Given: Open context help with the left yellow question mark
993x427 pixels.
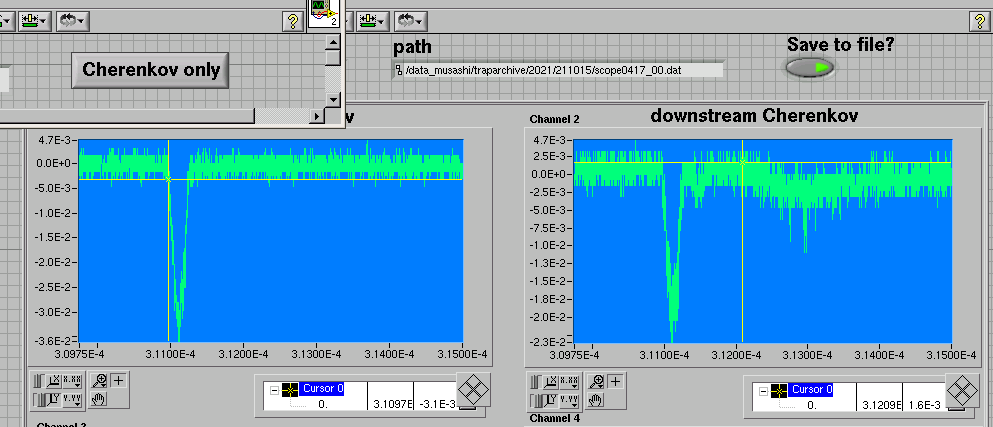Looking at the screenshot, I should 293,20.
